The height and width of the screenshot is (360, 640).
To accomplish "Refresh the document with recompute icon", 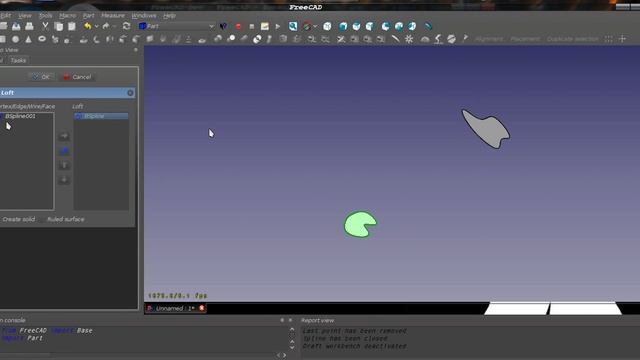I will pos(127,26).
